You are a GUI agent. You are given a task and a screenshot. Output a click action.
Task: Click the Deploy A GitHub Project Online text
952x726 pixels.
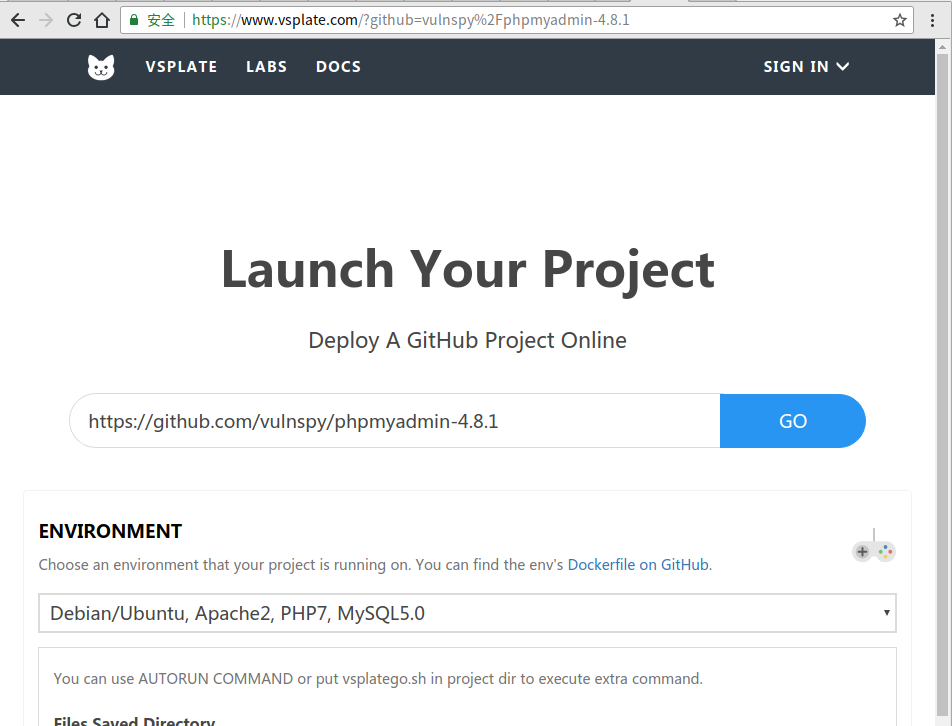click(x=468, y=341)
